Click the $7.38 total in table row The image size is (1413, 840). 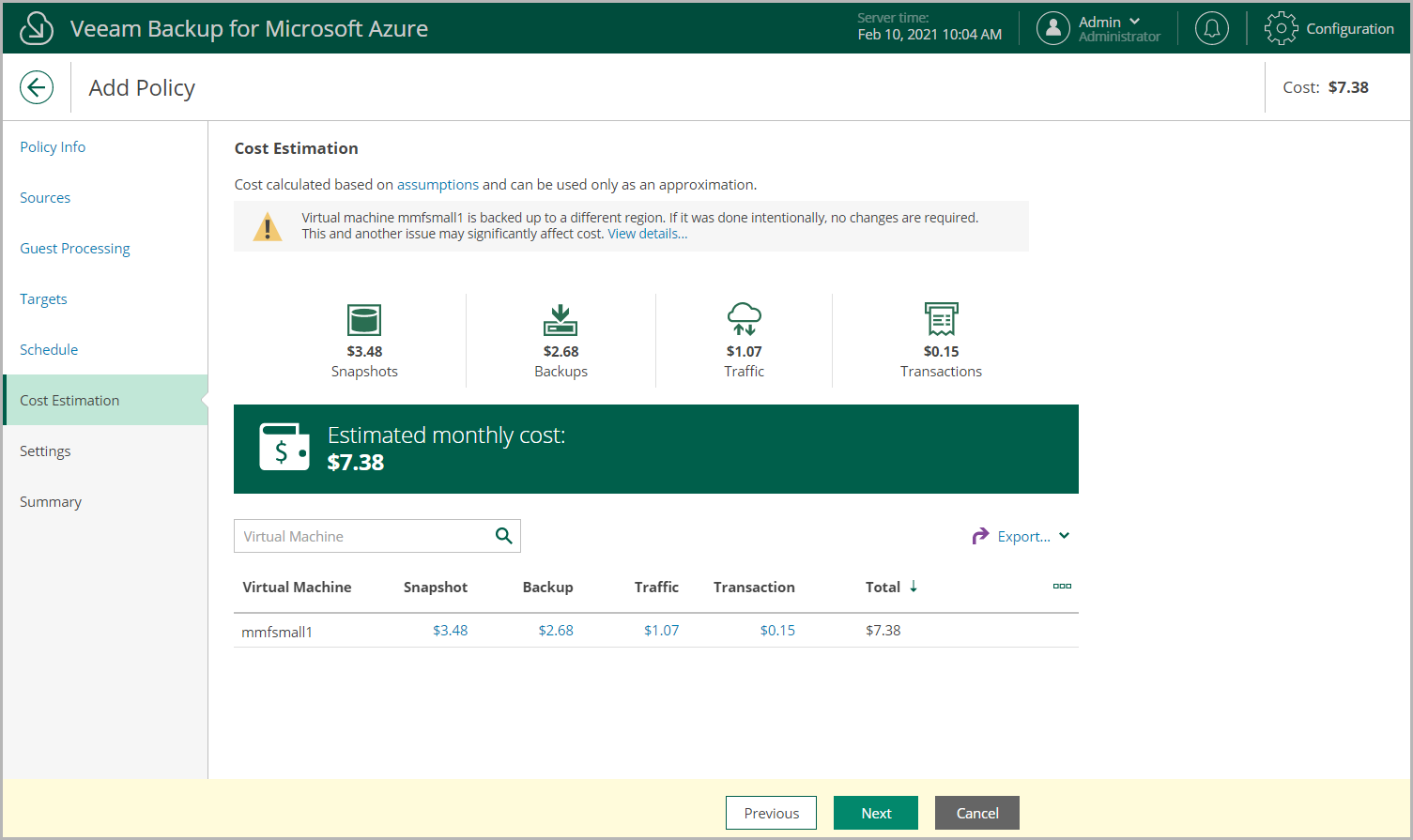(883, 631)
